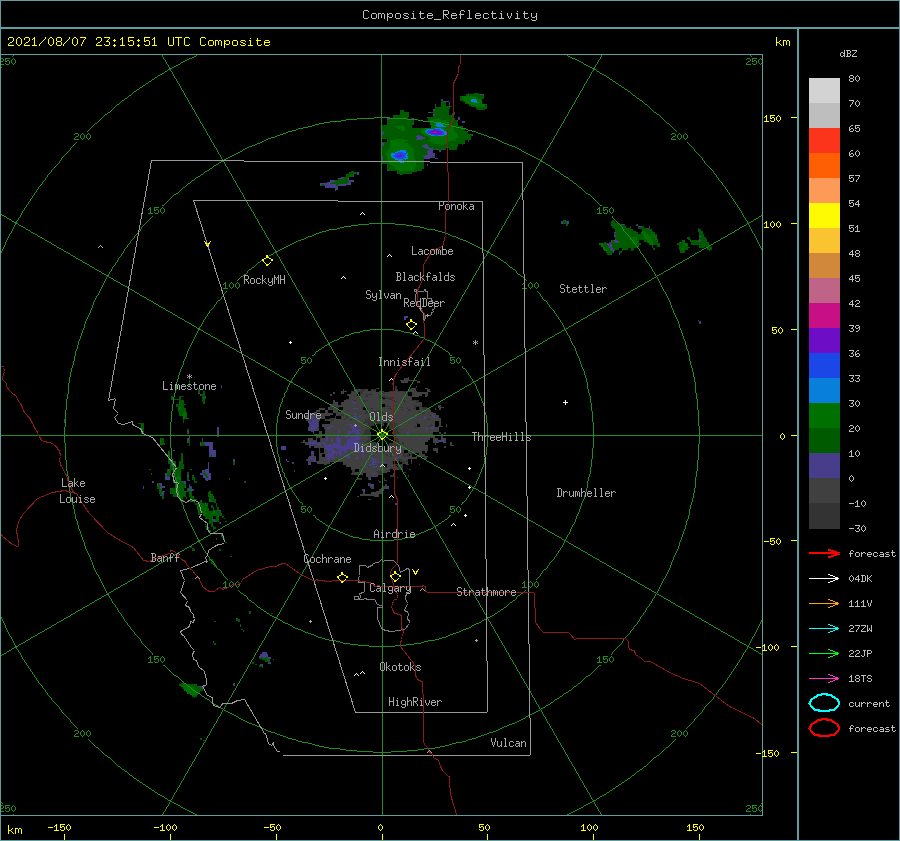Viewport: 900px width, 841px height.
Task: Select the 80 dBZ light gray swatch
Action: (x=824, y=91)
